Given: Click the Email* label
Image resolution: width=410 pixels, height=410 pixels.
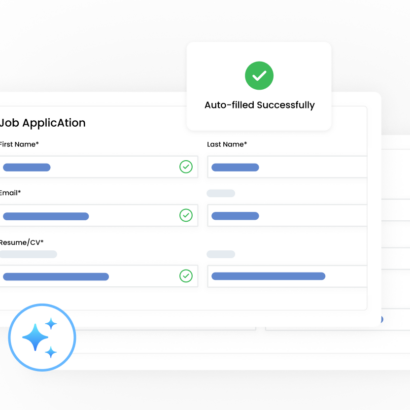Looking at the screenshot, I should click(10, 193).
